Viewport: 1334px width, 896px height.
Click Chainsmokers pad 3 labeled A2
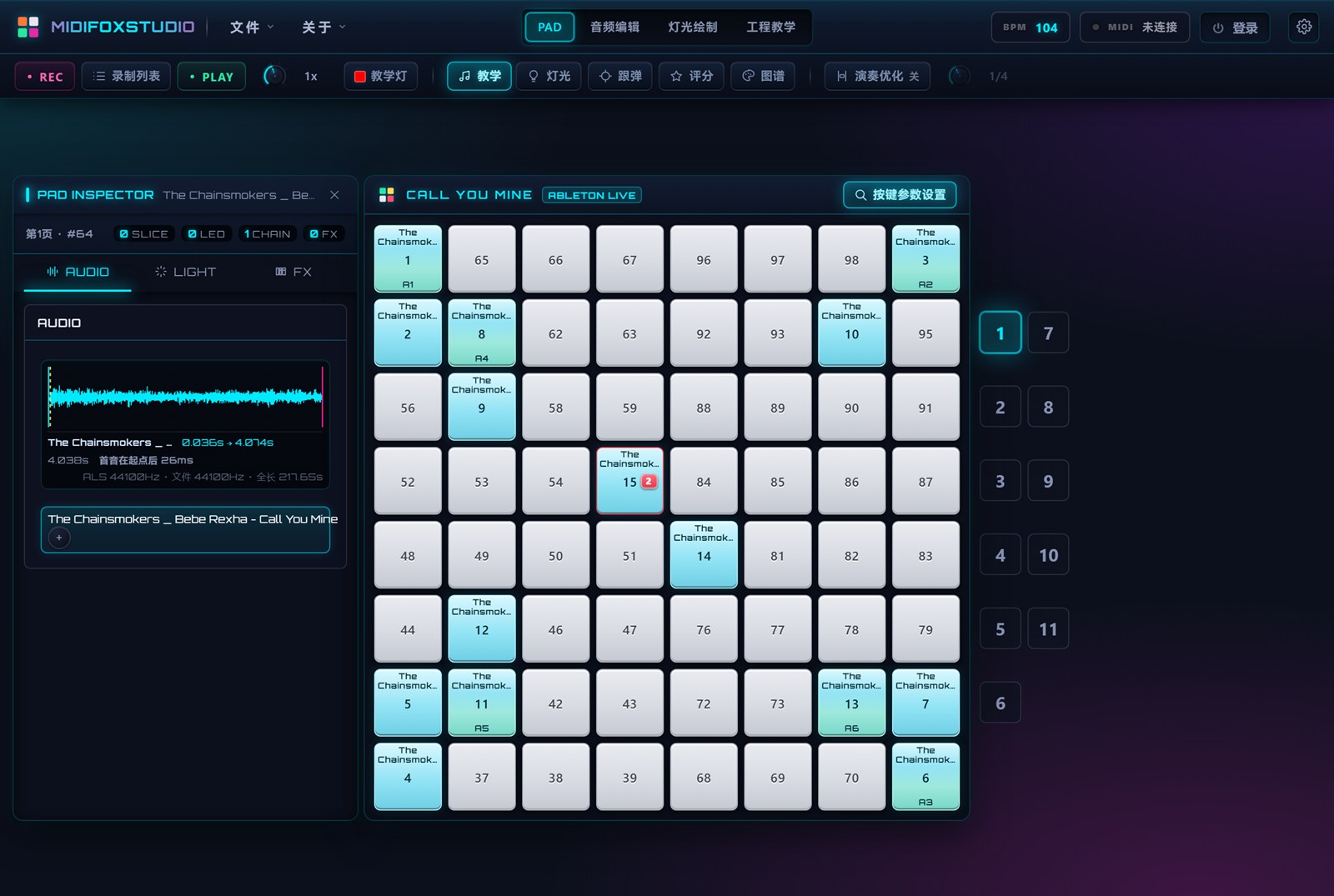tap(925, 259)
